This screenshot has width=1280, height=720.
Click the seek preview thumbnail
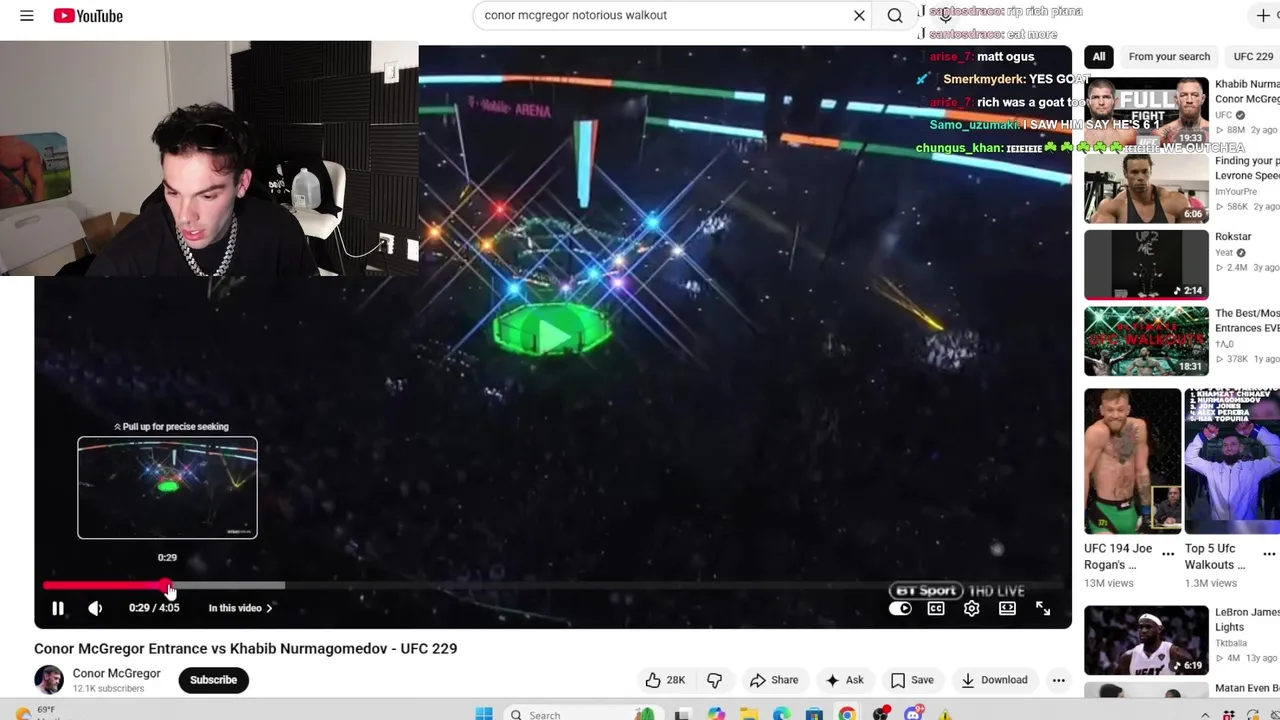167,488
